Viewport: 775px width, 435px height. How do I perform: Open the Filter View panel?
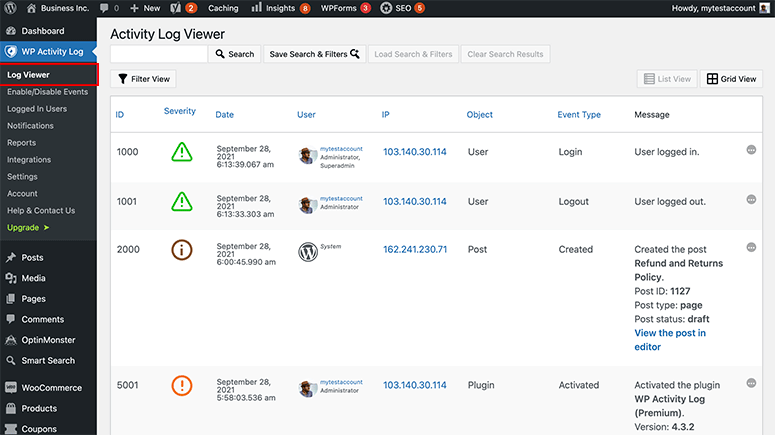[144, 79]
